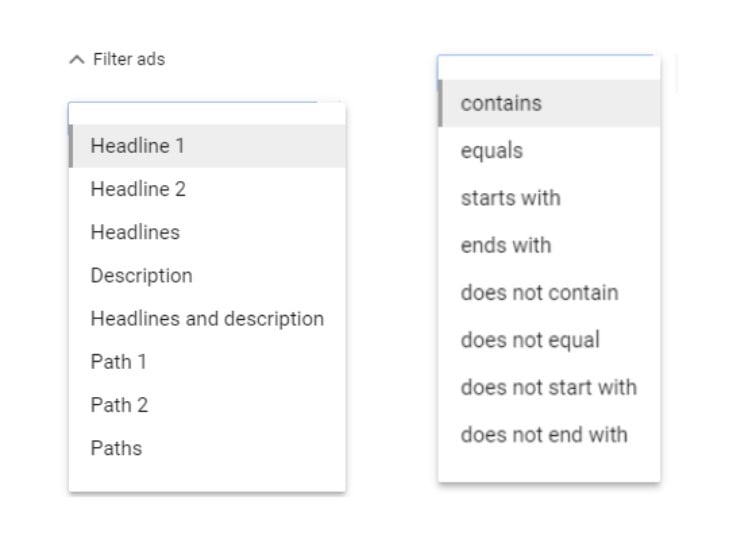735x537 pixels.
Task: Choose Headline 2 from field list
Action: [207, 189]
